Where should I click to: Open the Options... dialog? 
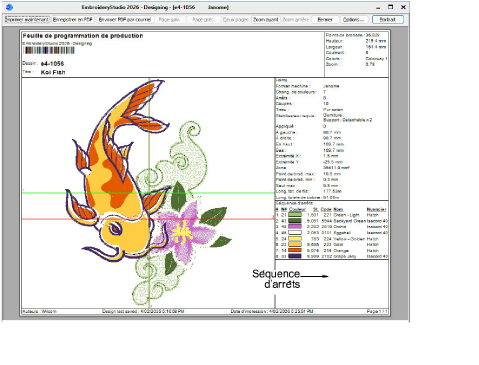coord(354,20)
